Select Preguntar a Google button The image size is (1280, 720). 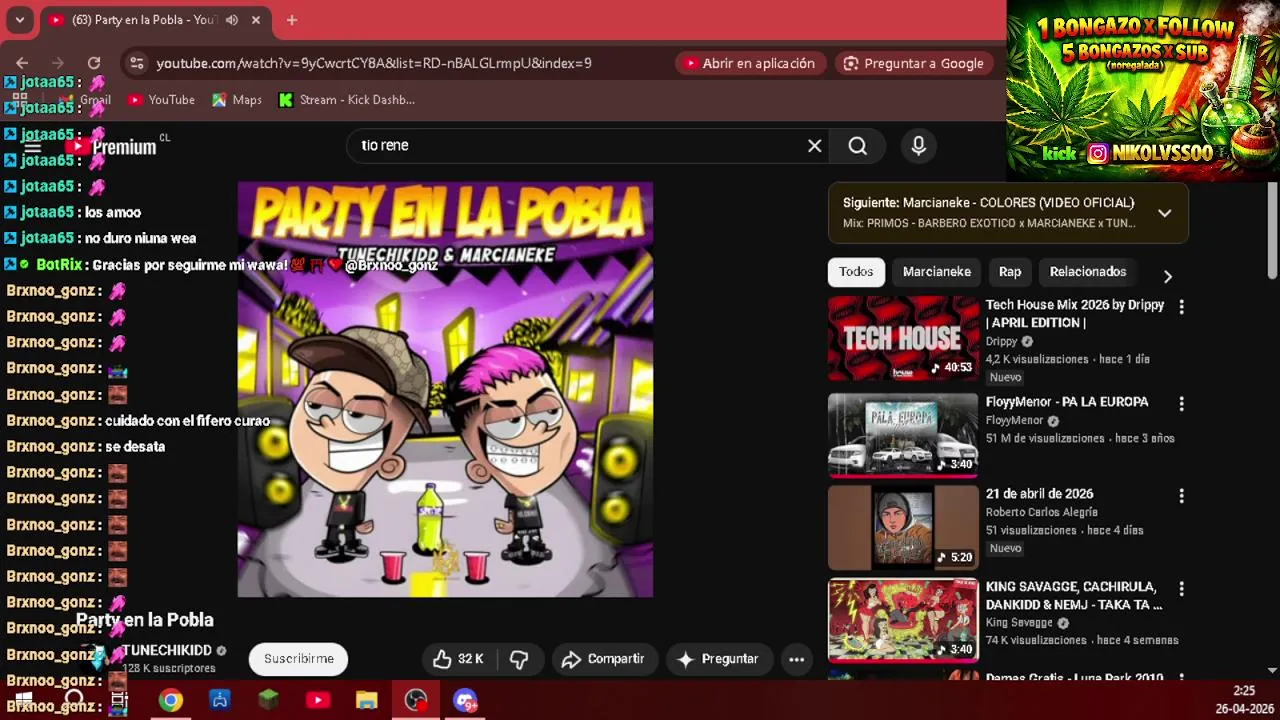click(x=915, y=63)
